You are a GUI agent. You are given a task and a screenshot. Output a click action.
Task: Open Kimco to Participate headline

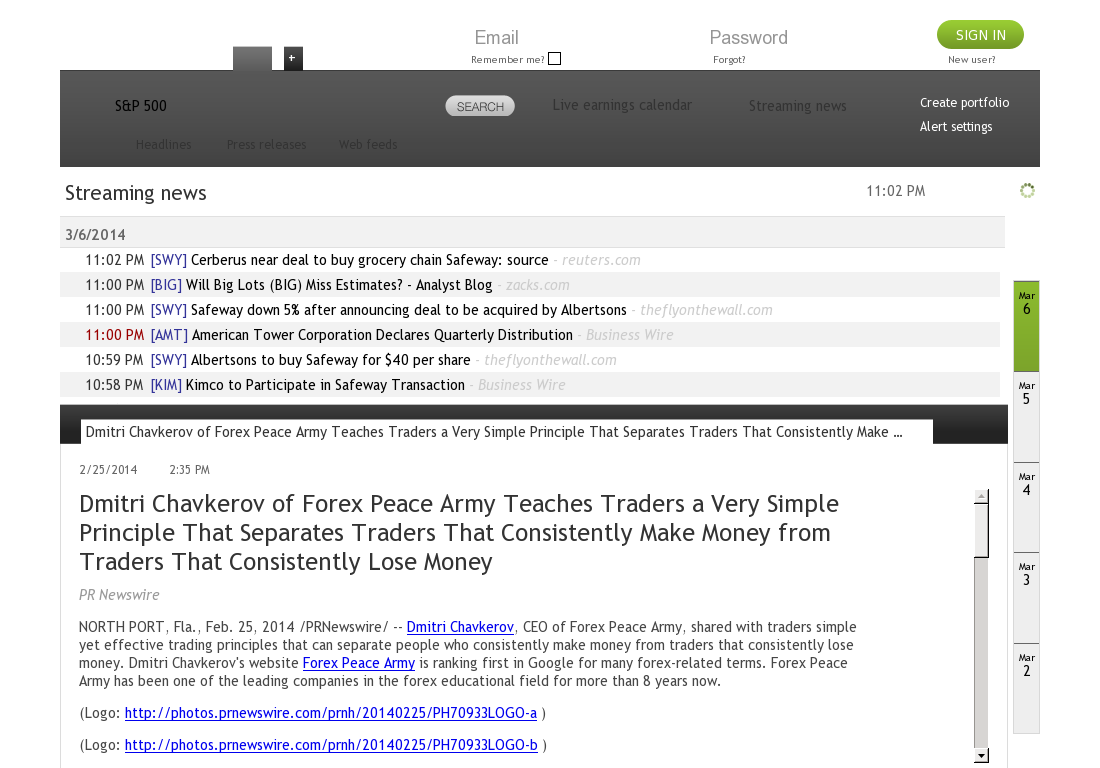(x=325, y=385)
